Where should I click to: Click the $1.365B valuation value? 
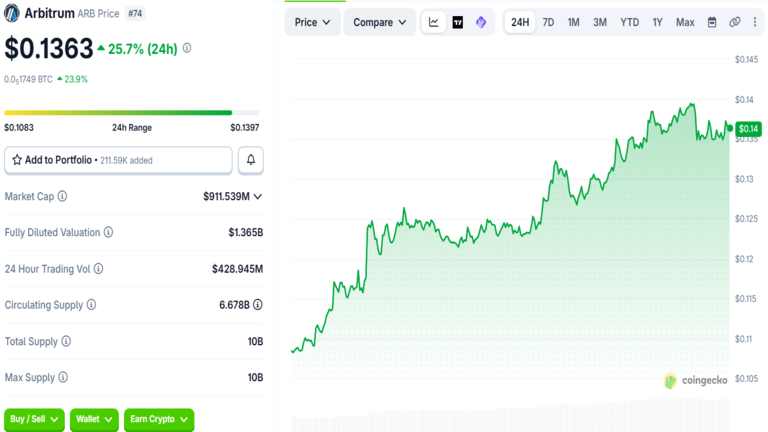point(245,232)
